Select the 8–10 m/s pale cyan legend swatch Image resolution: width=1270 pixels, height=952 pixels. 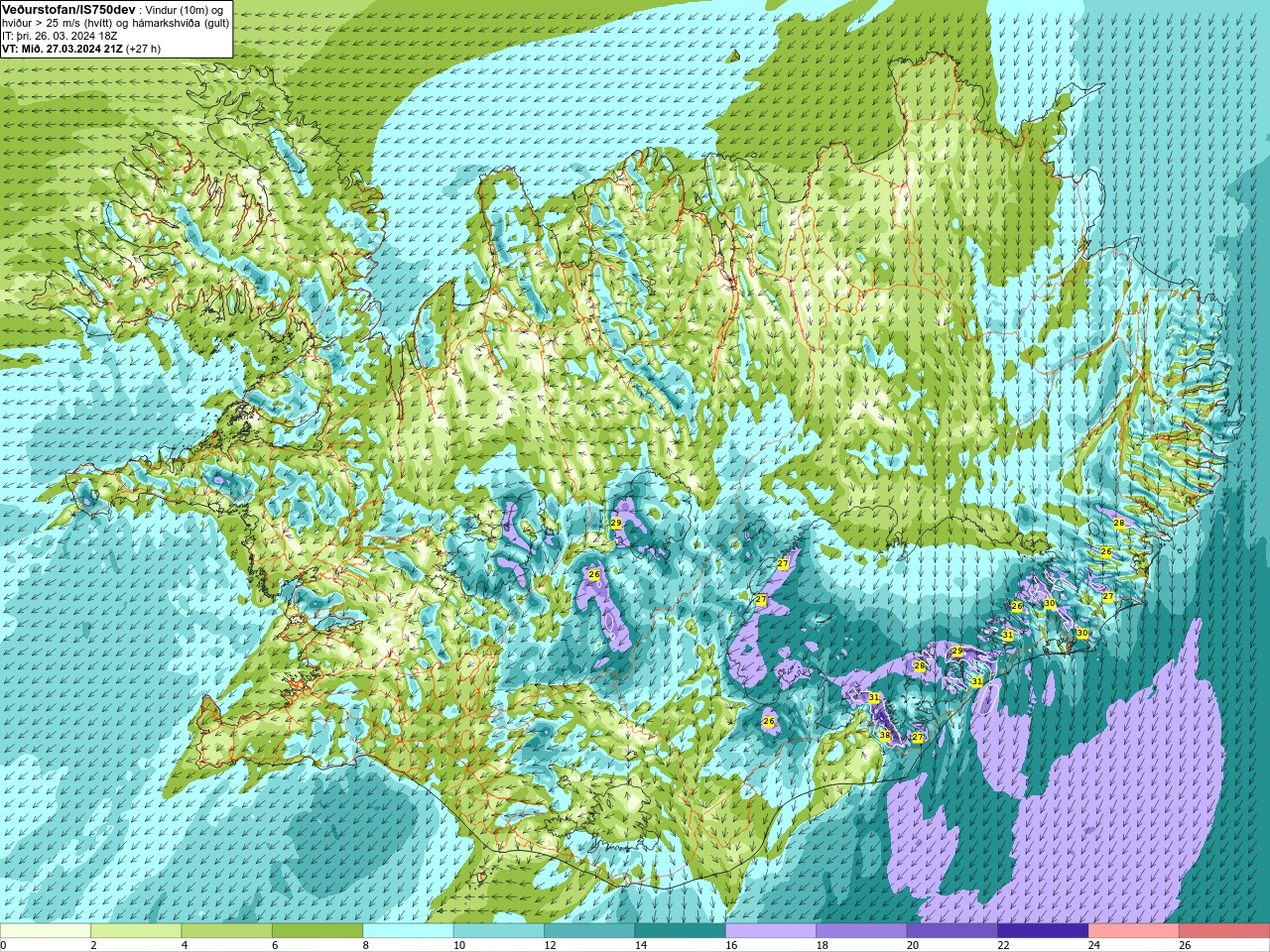pos(408,931)
